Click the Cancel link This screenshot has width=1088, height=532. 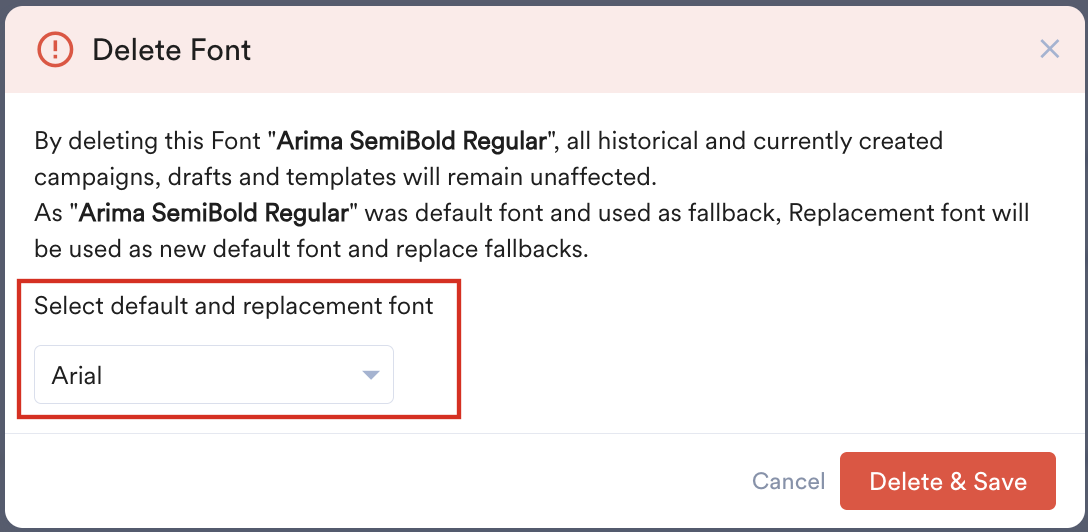click(x=788, y=481)
